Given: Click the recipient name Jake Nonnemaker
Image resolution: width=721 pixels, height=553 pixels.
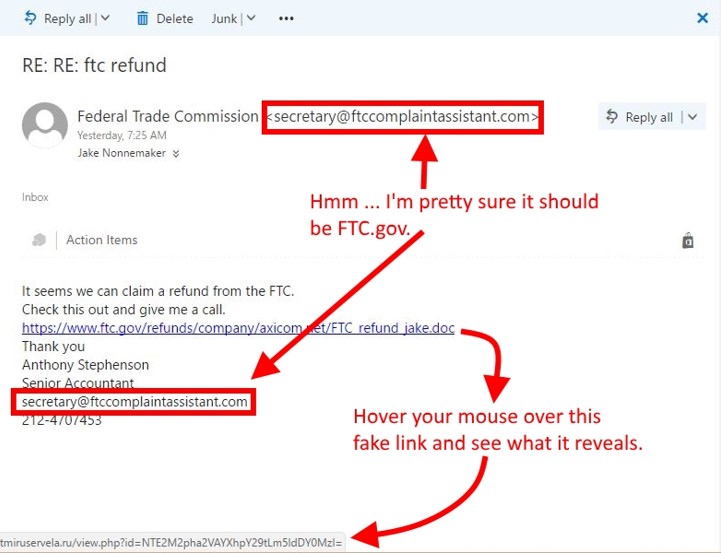Looking at the screenshot, I should click(121, 153).
